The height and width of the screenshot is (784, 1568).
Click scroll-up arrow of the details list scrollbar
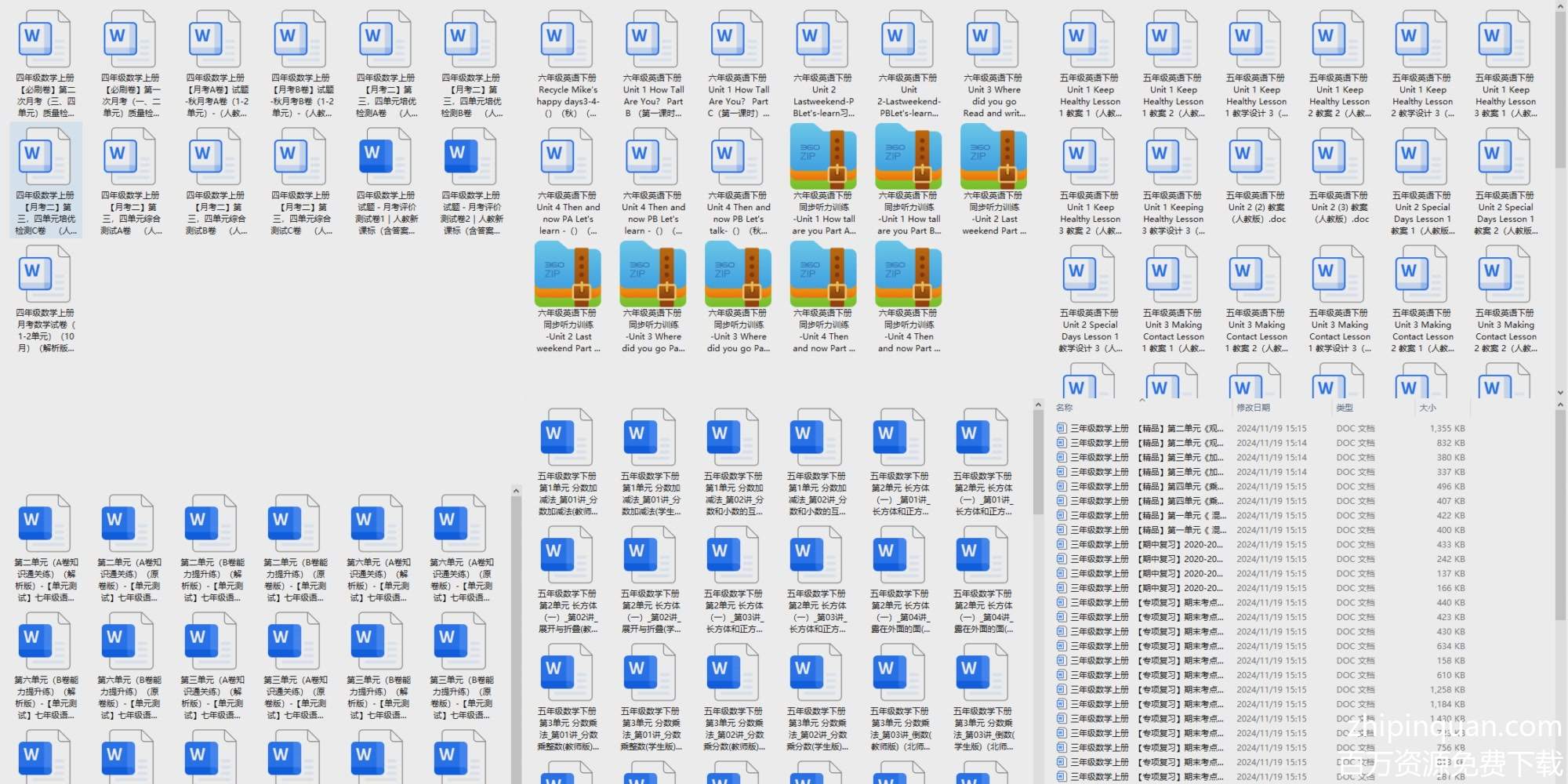[1038, 405]
